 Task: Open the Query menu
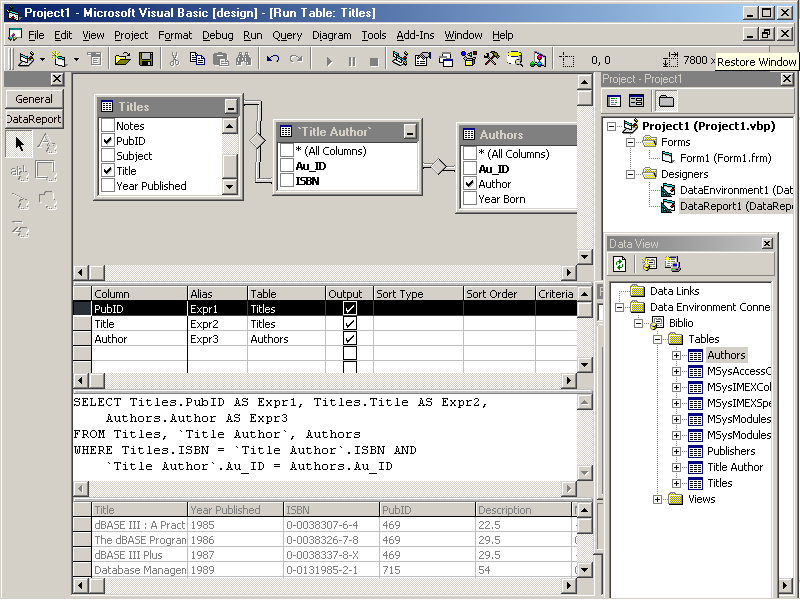[x=287, y=35]
